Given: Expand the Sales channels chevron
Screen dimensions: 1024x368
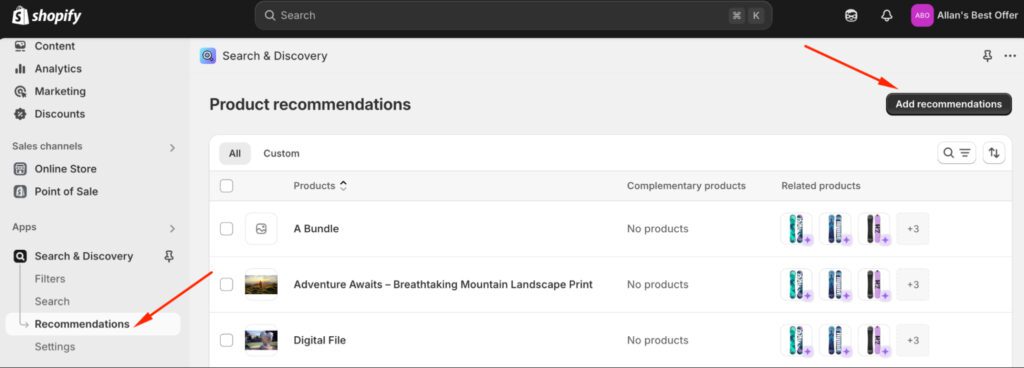Looking at the screenshot, I should click(x=172, y=147).
